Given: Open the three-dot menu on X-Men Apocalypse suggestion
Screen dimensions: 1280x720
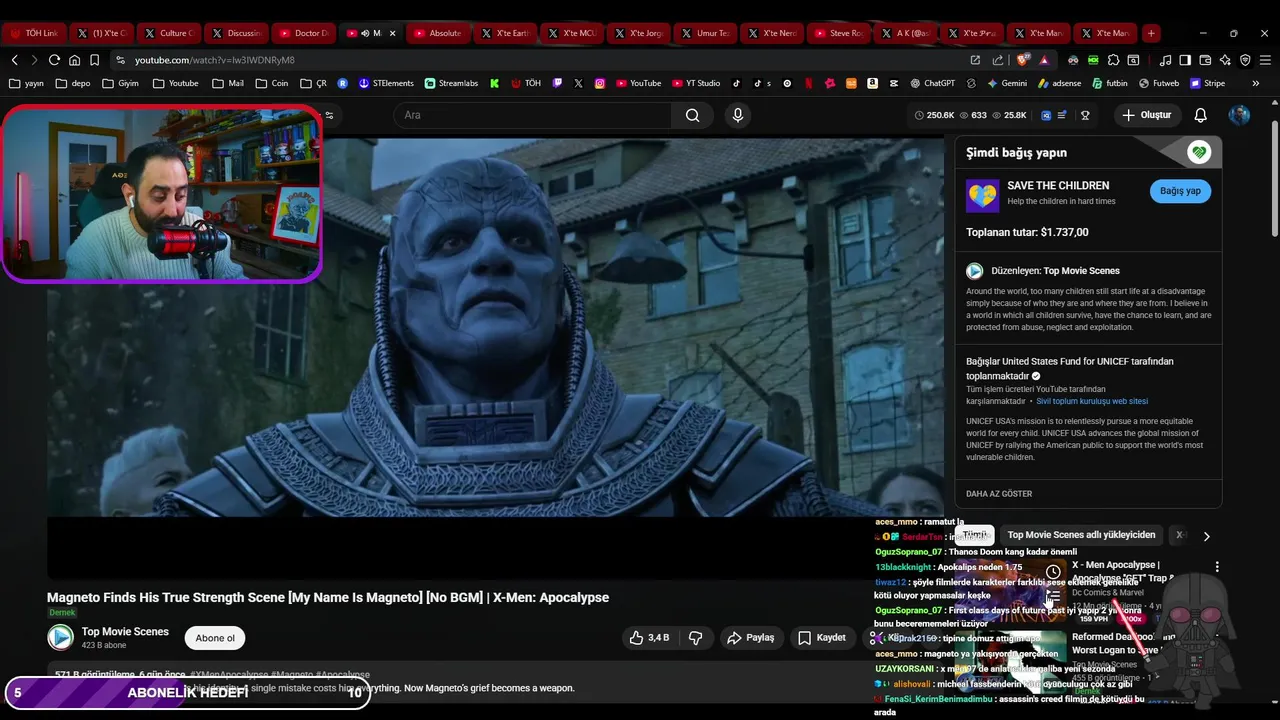Looking at the screenshot, I should pyautogui.click(x=1217, y=567).
